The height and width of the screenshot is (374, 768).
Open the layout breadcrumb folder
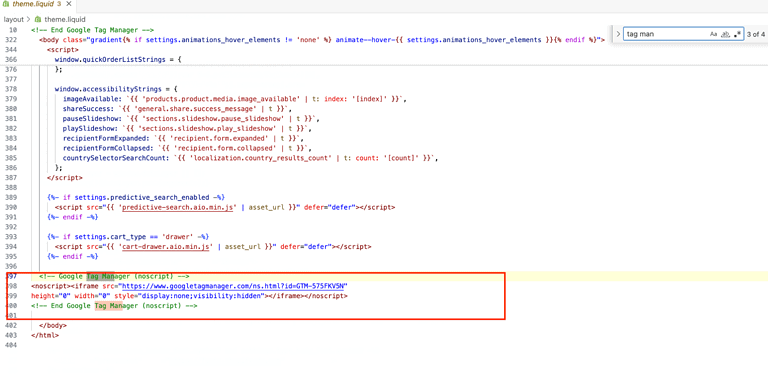(14, 20)
